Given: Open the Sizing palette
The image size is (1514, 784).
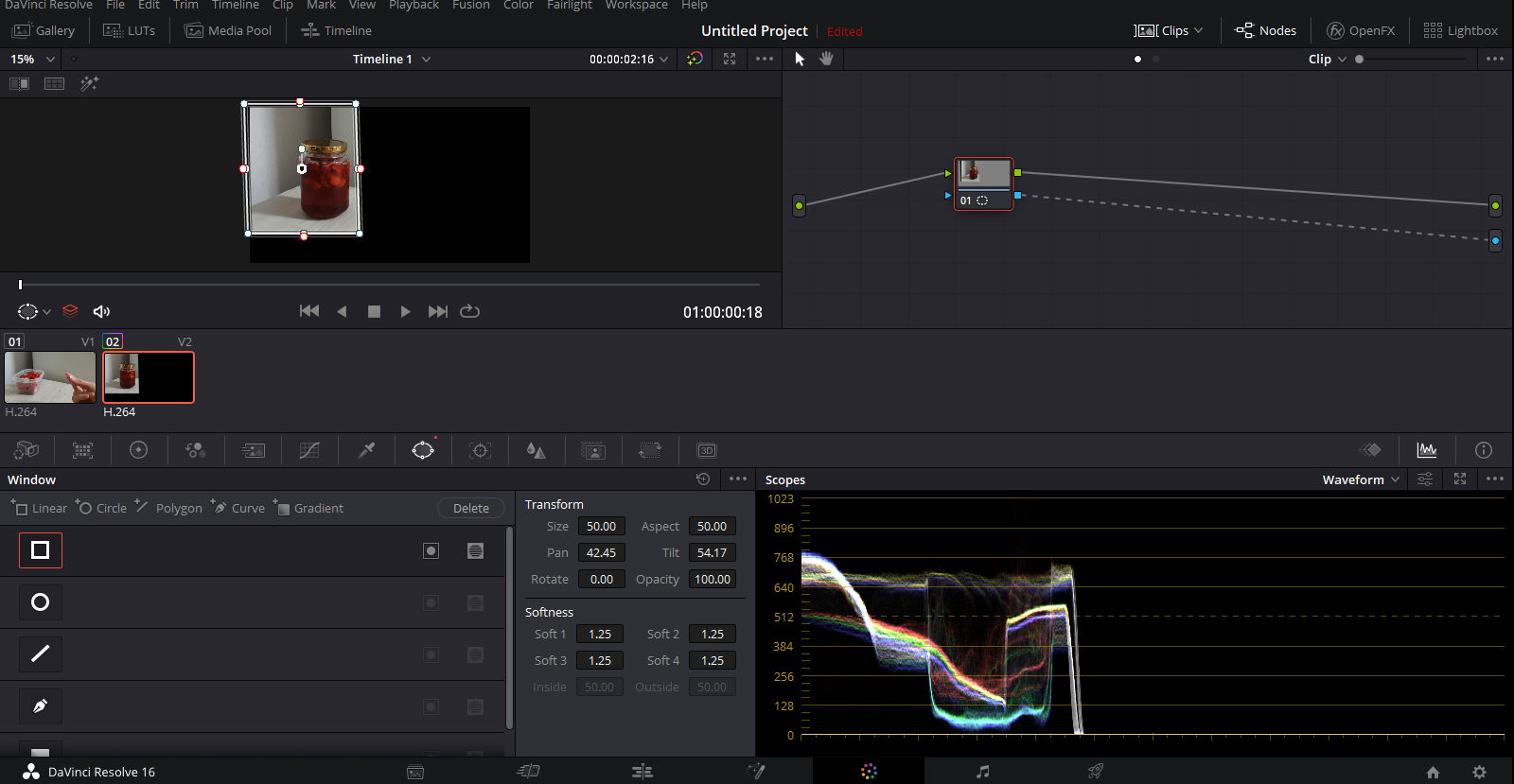Looking at the screenshot, I should click(650, 450).
